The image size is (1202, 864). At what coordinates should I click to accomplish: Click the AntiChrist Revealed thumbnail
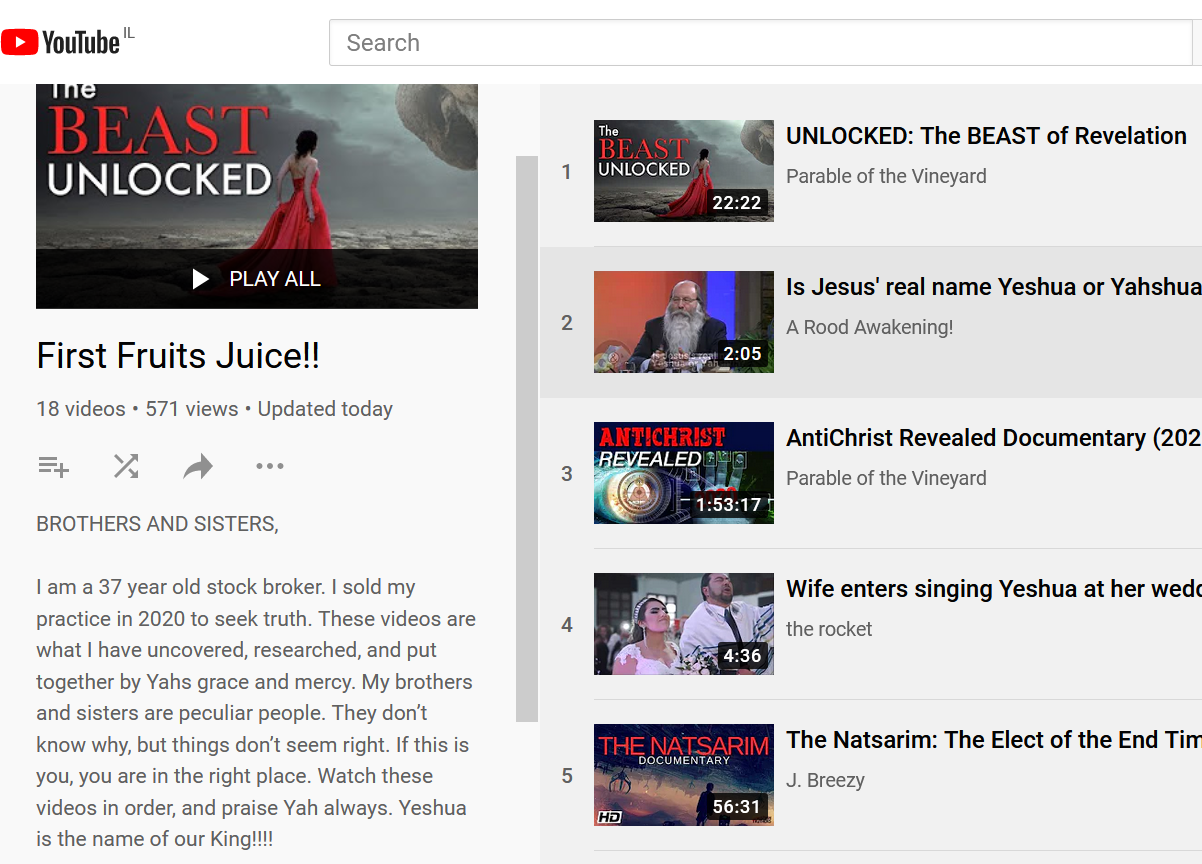[683, 473]
